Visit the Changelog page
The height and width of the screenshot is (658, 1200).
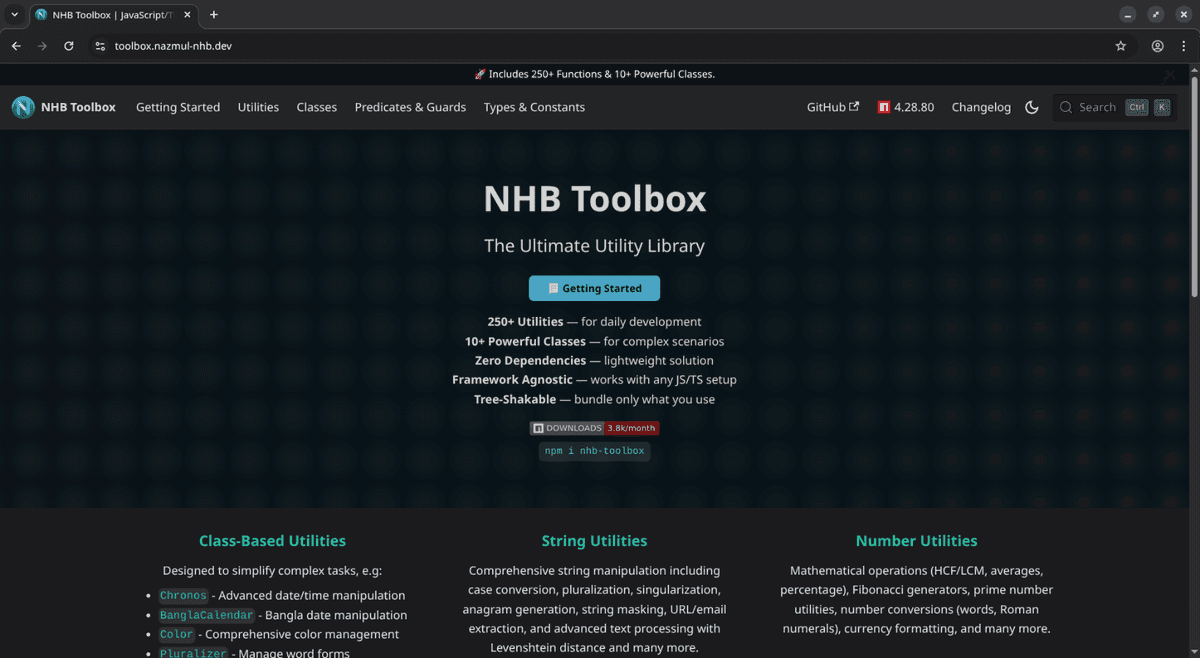(x=981, y=106)
